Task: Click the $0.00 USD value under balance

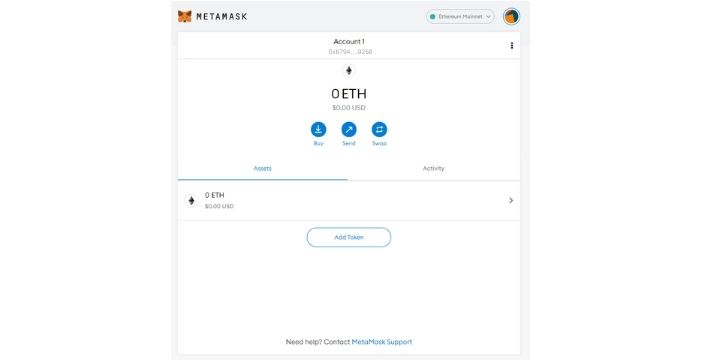Action: [349, 108]
